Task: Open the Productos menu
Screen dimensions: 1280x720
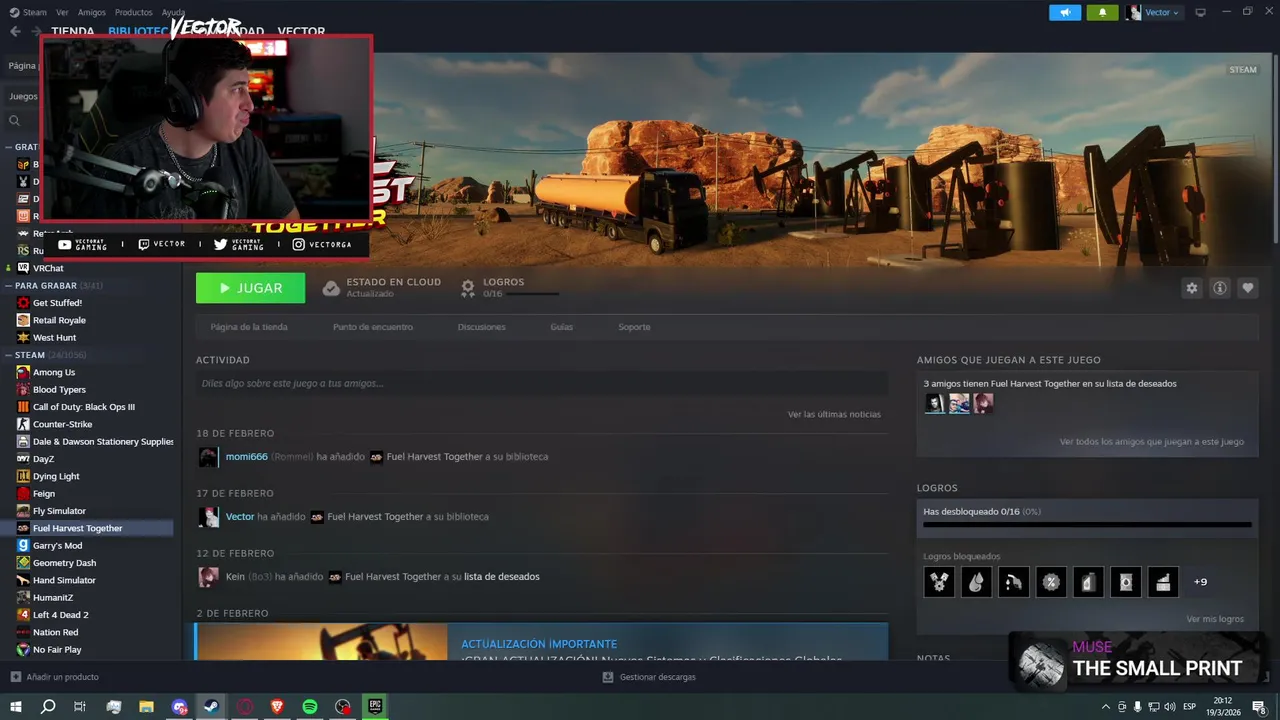Action: (133, 12)
